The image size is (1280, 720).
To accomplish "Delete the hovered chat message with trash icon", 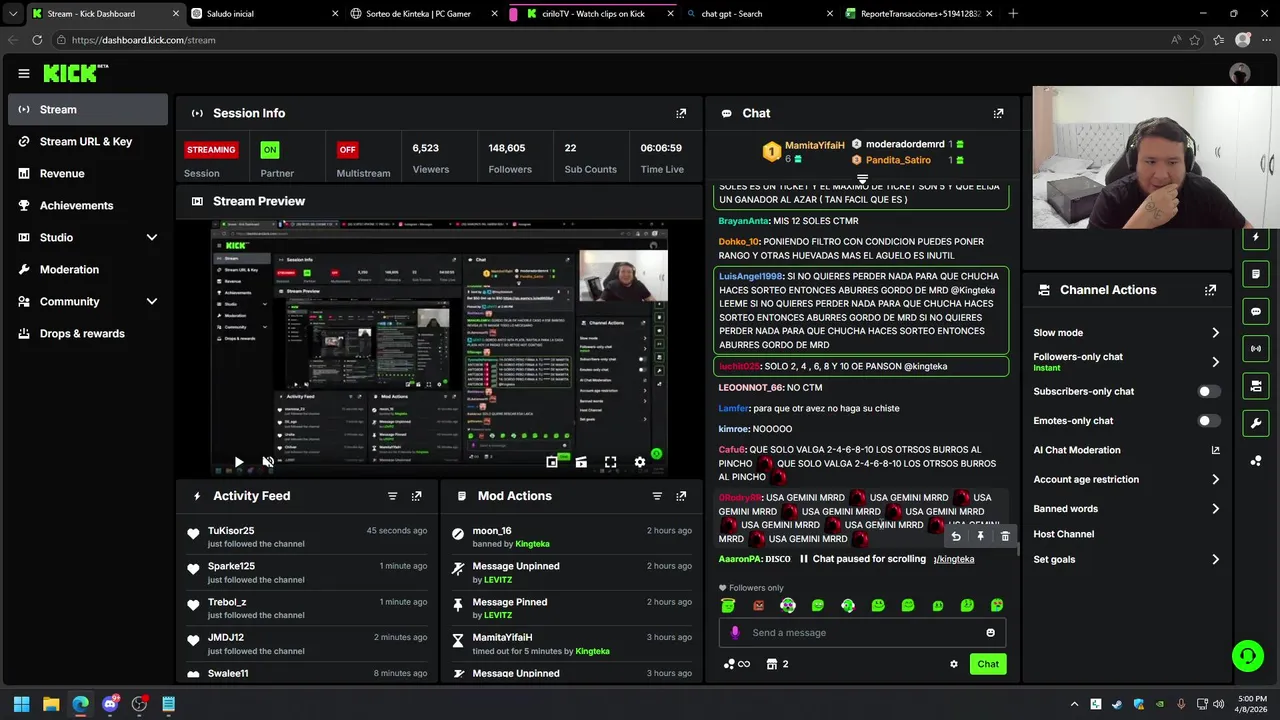I will (1005, 537).
